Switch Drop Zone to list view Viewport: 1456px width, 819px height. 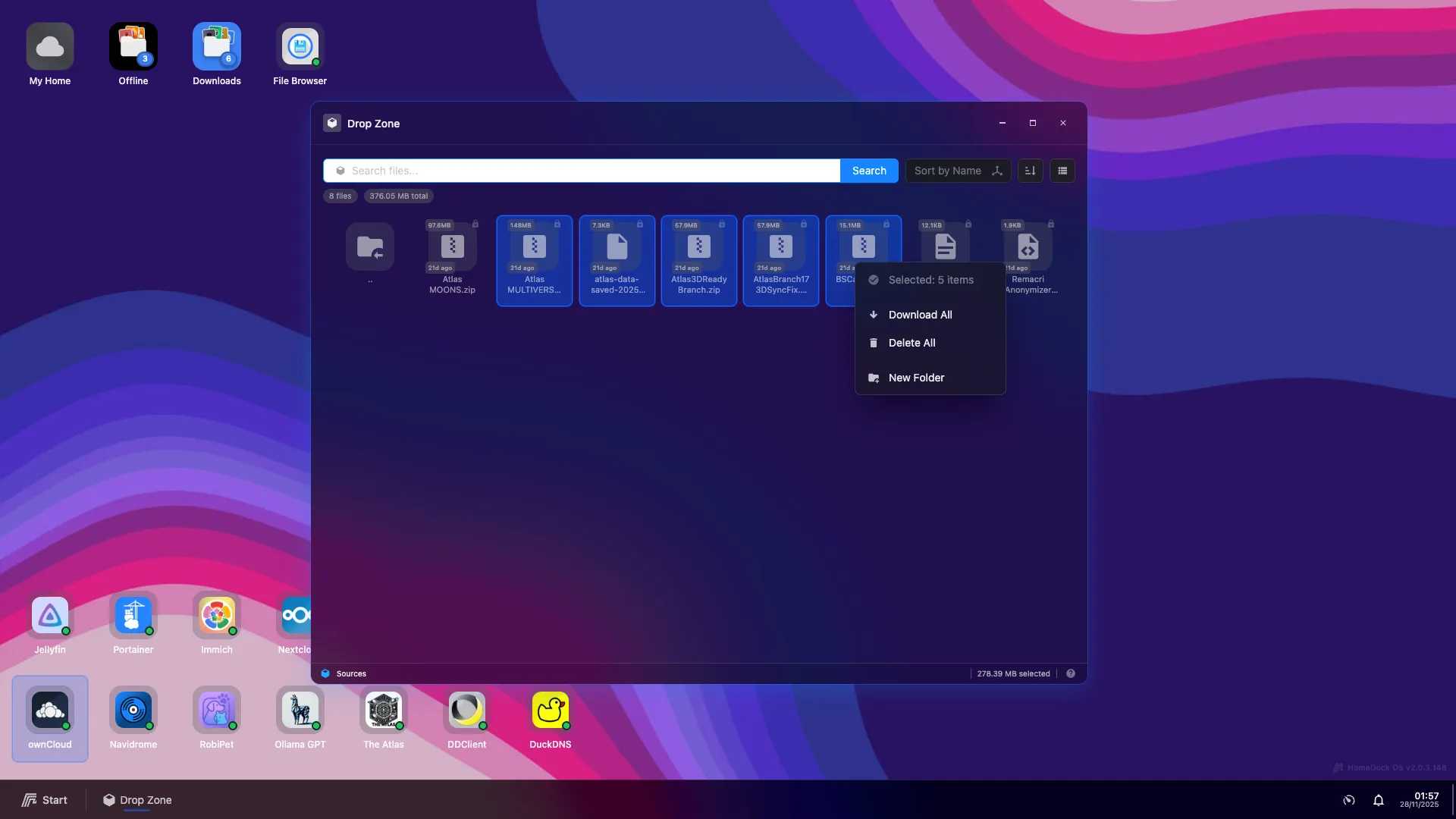click(x=1062, y=171)
